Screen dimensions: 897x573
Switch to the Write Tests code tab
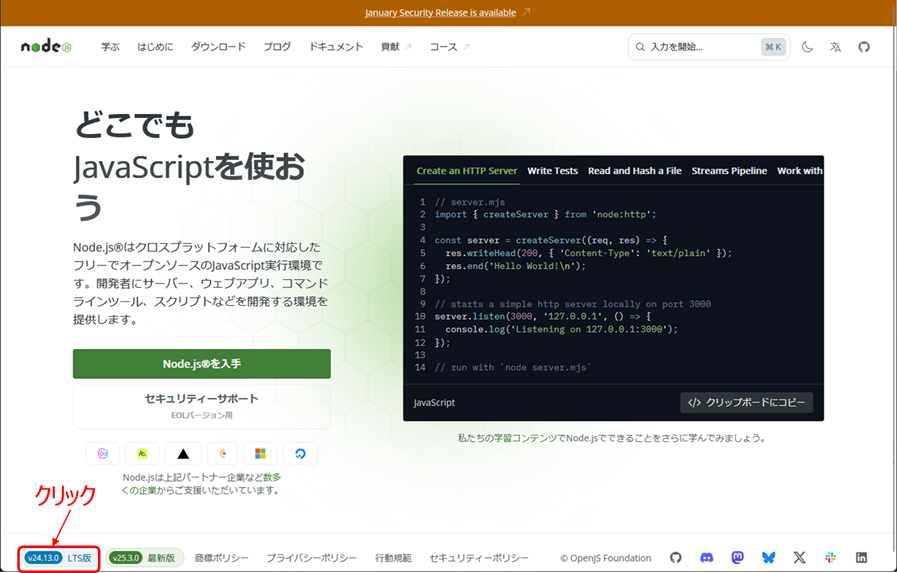pos(552,171)
